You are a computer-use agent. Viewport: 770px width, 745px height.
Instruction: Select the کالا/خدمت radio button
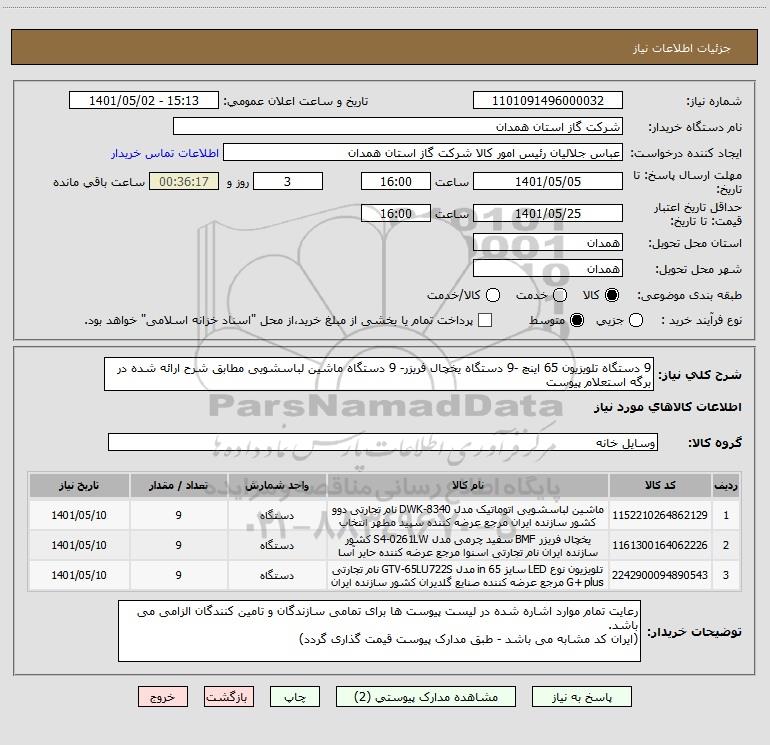pos(493,295)
